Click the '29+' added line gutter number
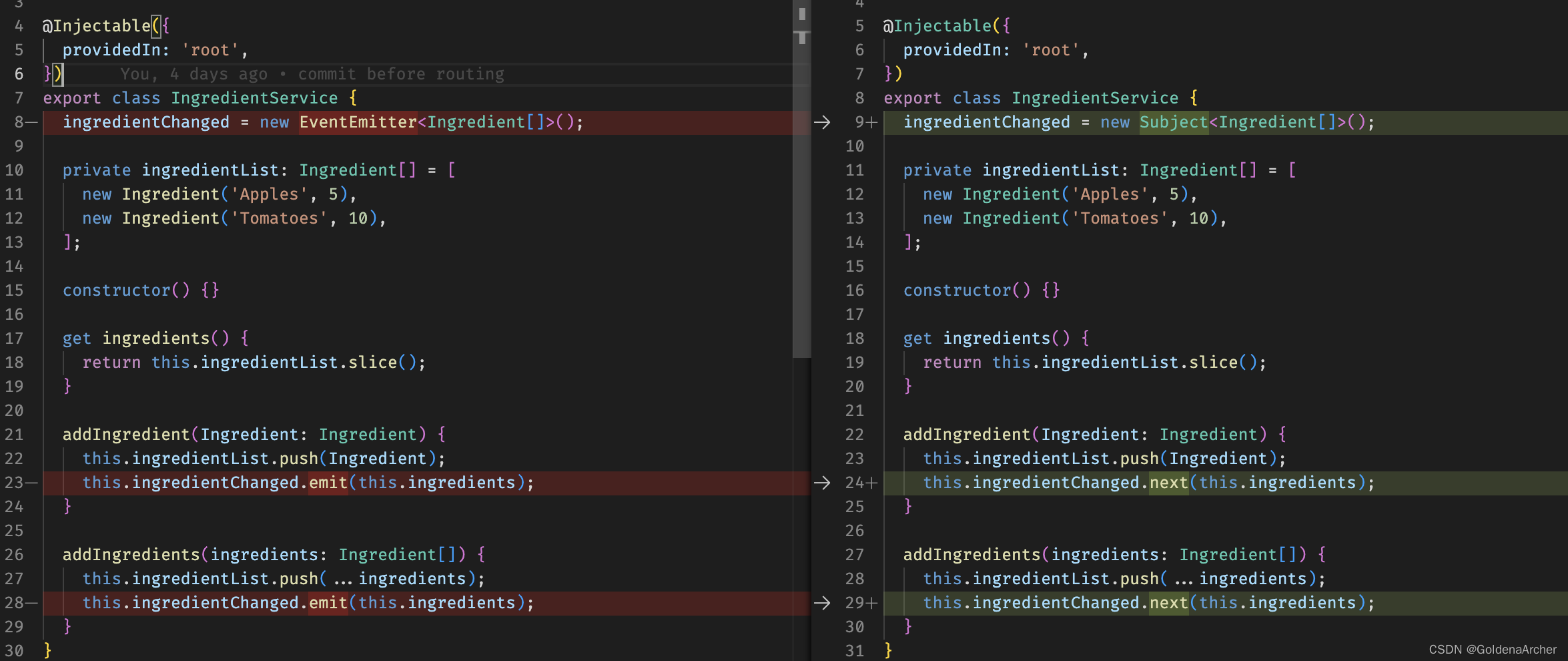This screenshot has height=661, width=1568. (861, 603)
